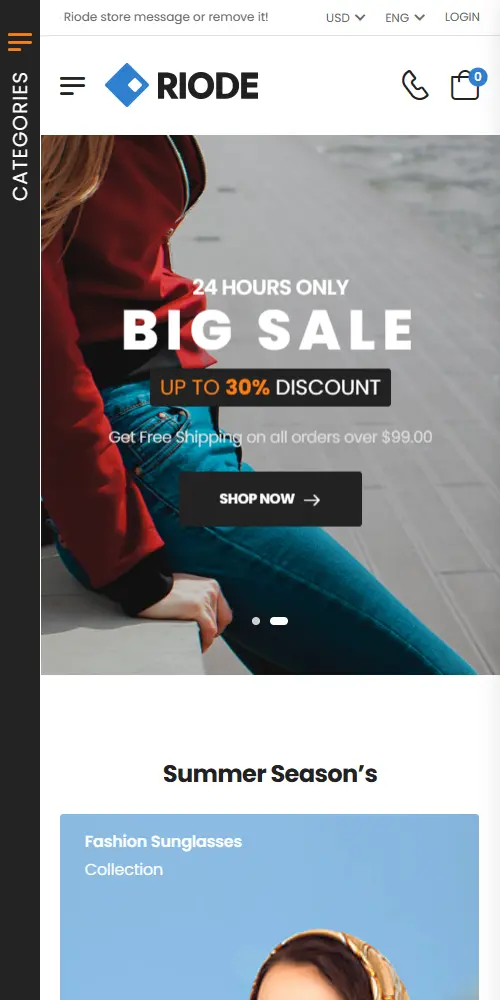Viewport: 500px width, 1000px height.
Task: Select the active second slider pagination dot
Action: pos(279,621)
